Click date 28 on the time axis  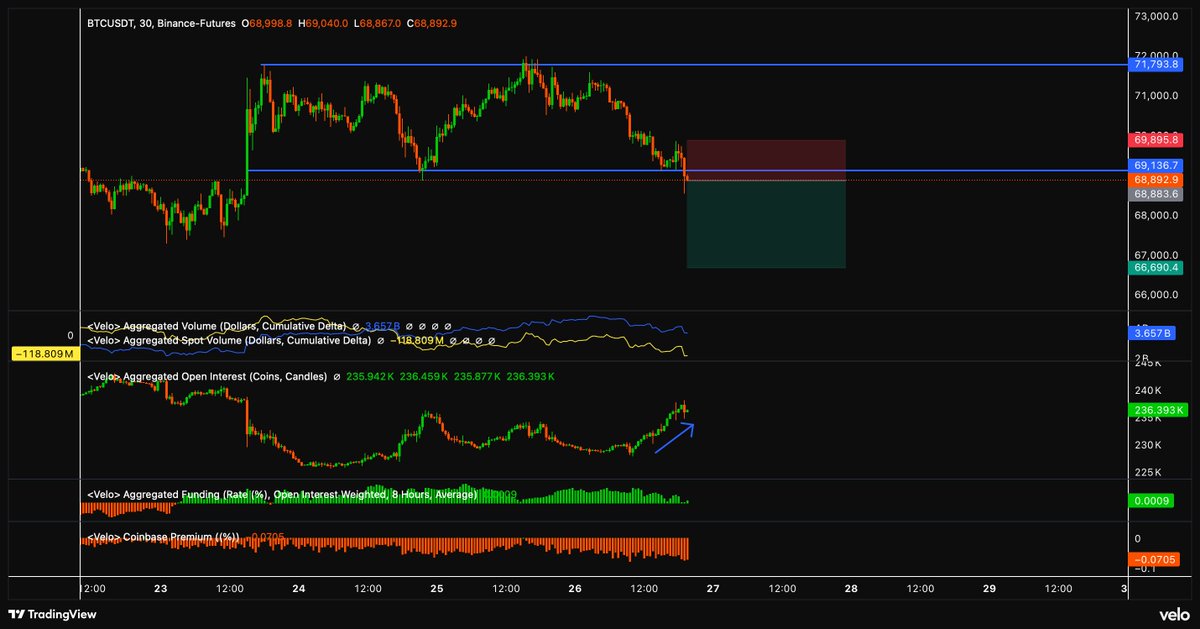coord(851,589)
